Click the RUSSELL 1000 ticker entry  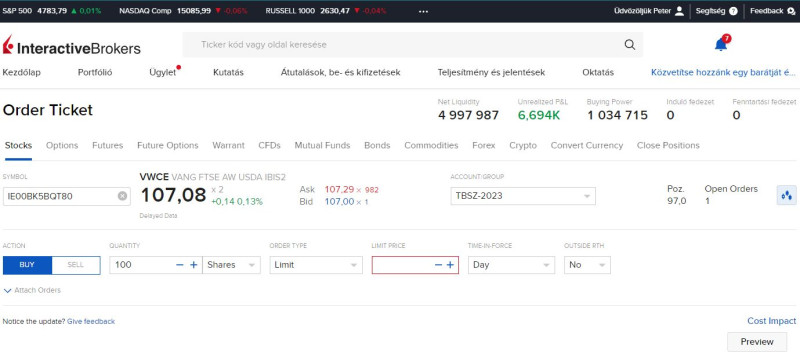click(326, 11)
